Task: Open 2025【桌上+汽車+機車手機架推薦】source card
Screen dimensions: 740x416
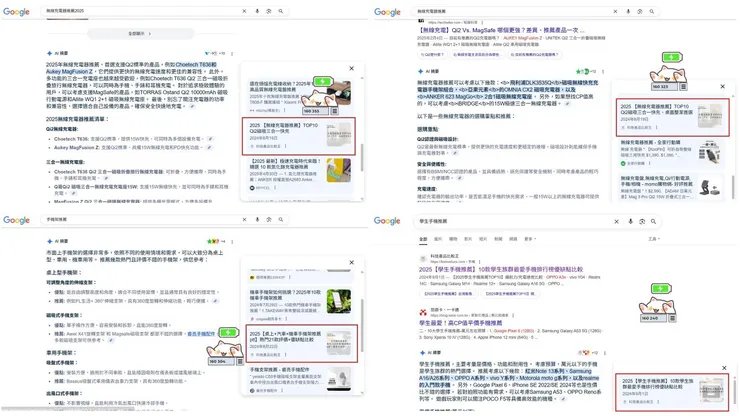Action: point(302,344)
